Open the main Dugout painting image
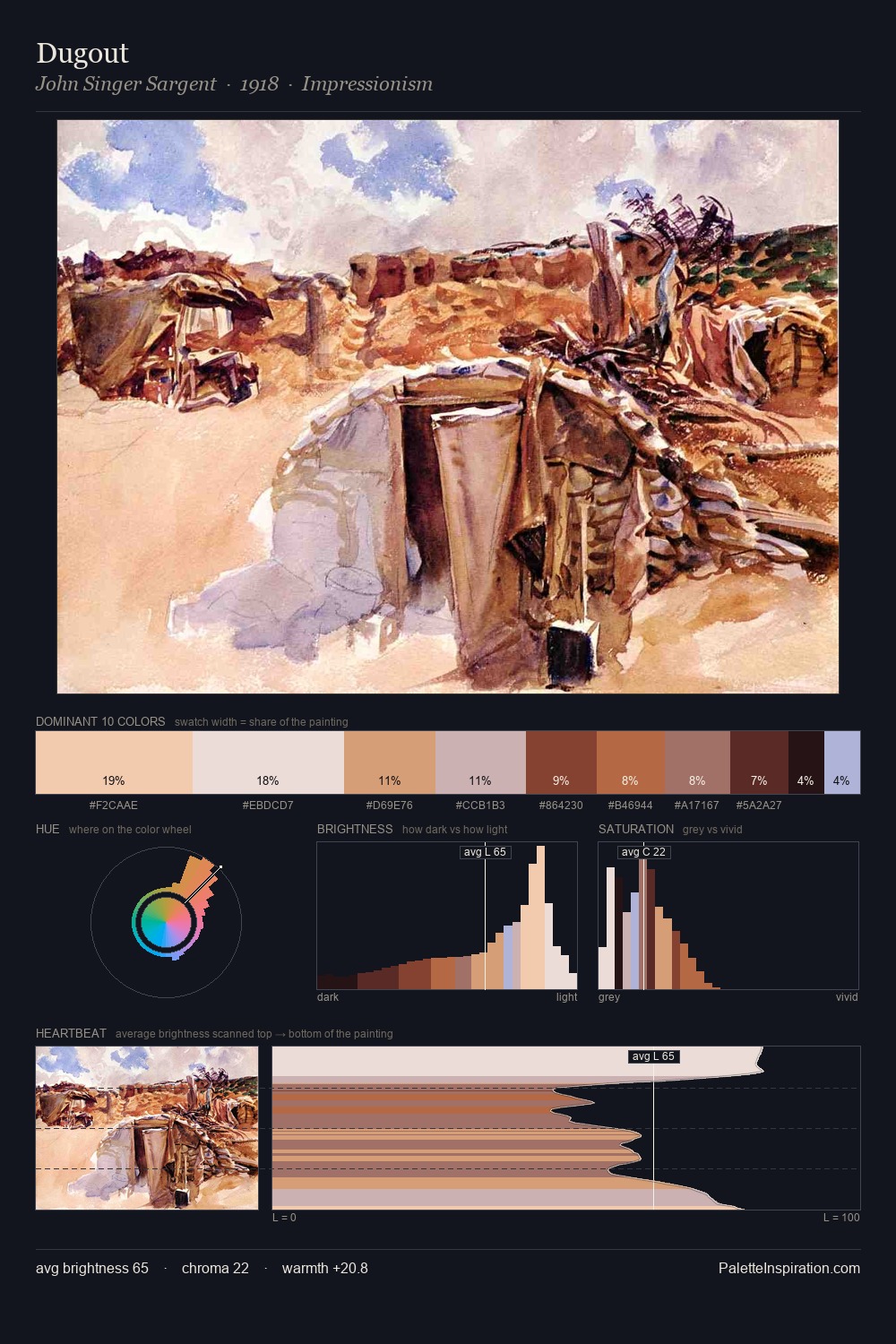 coord(448,407)
